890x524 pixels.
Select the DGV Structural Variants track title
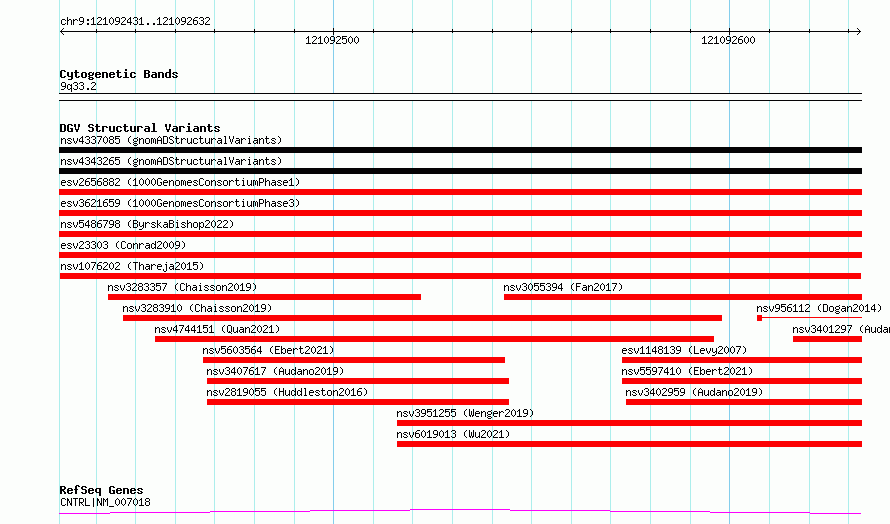point(140,128)
